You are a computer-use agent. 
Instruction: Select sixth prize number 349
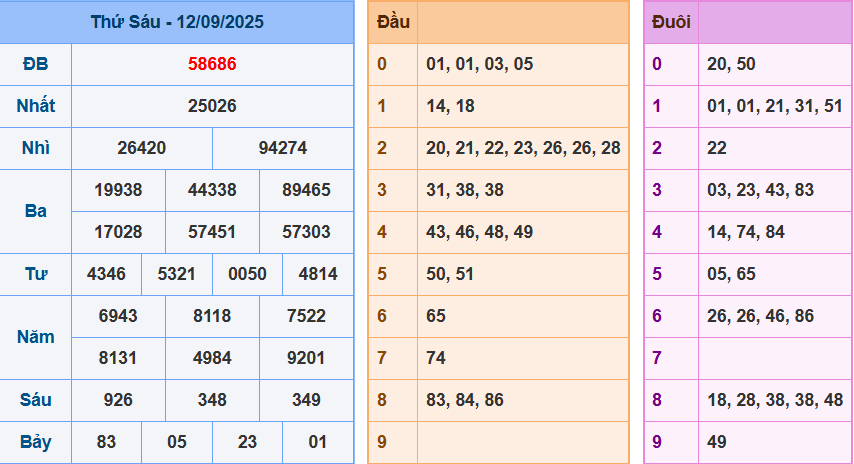point(306,399)
